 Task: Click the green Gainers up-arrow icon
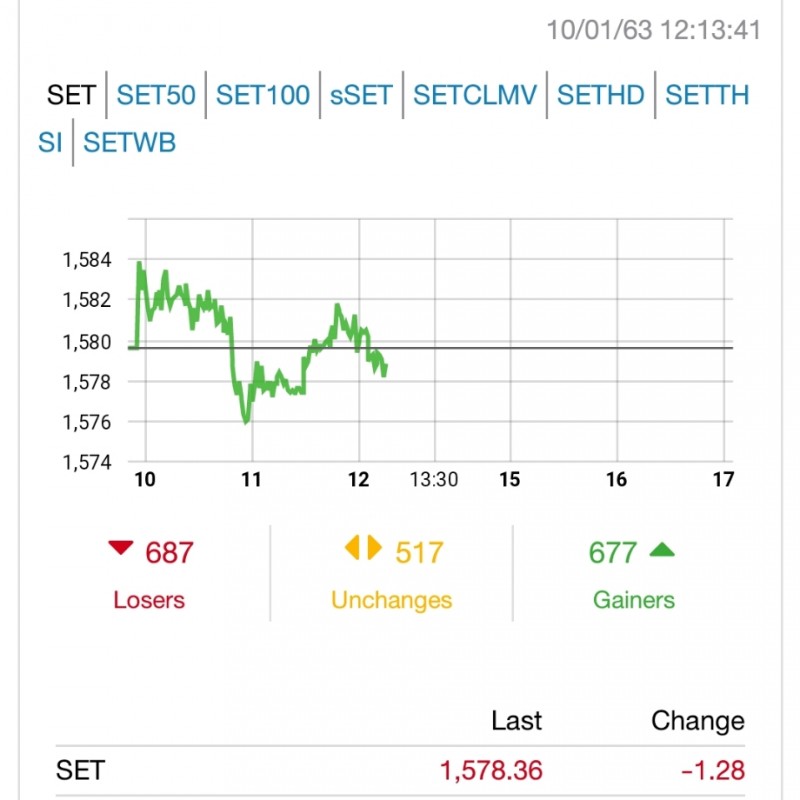coord(662,549)
